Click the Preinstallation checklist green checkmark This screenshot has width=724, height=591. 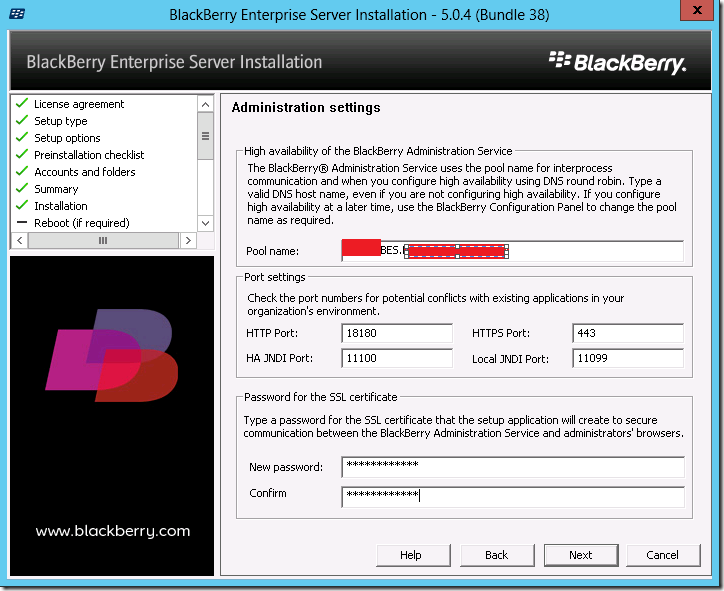(x=22, y=154)
